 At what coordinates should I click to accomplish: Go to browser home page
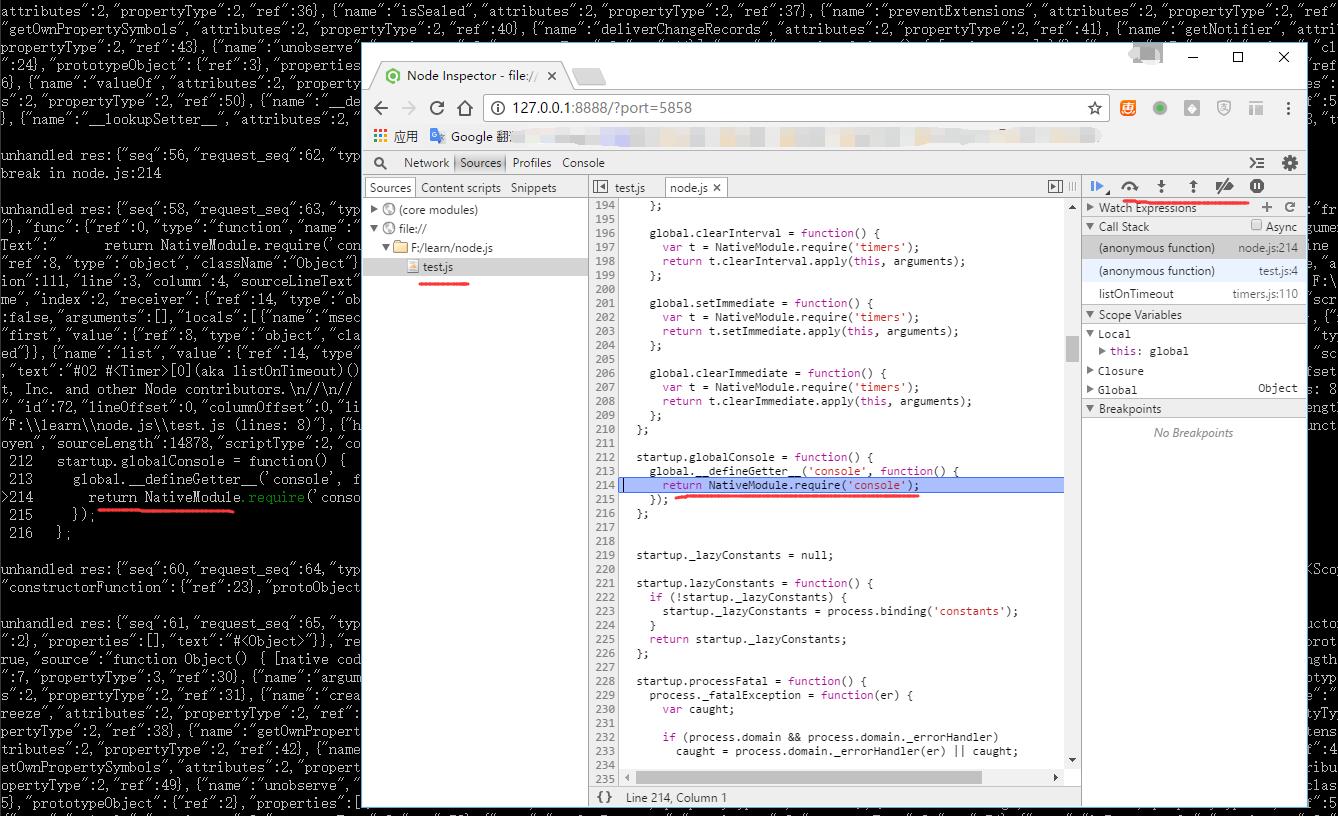pos(465,108)
